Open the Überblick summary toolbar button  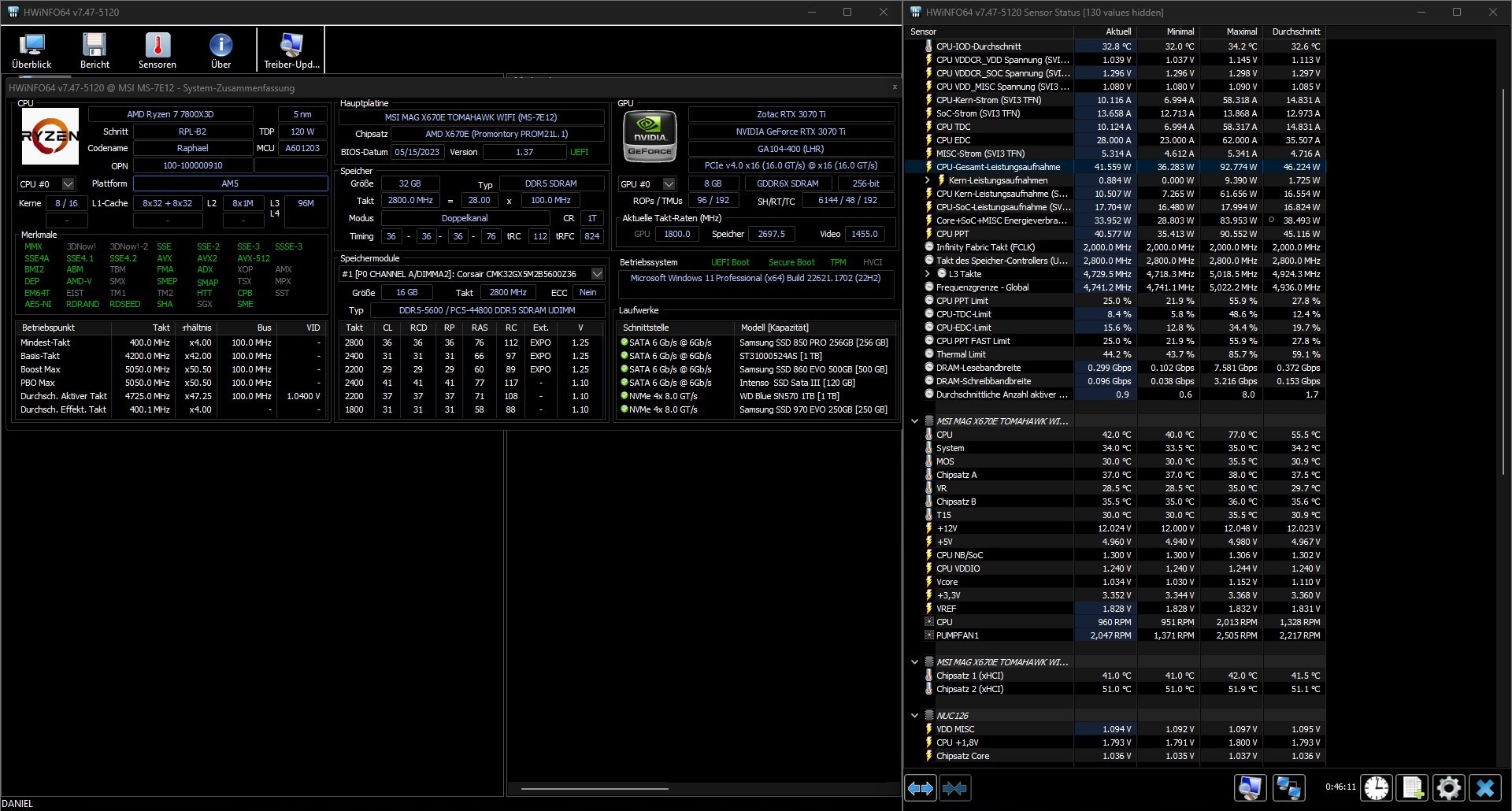[31, 50]
